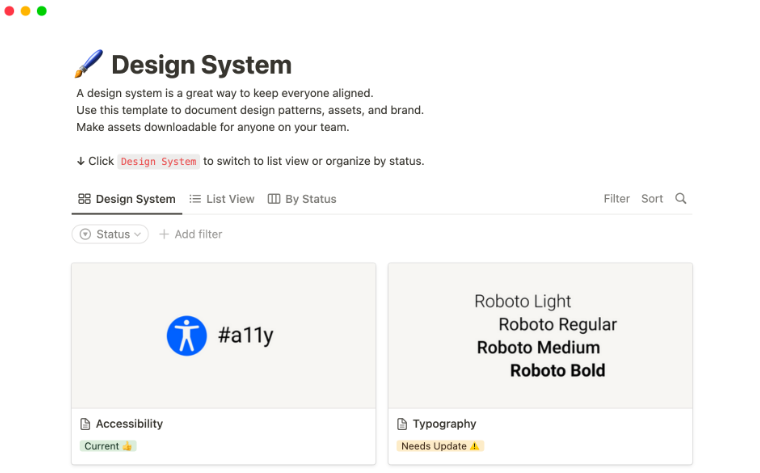
Task: Click the paintbrush emoji page icon
Action: coord(88,65)
